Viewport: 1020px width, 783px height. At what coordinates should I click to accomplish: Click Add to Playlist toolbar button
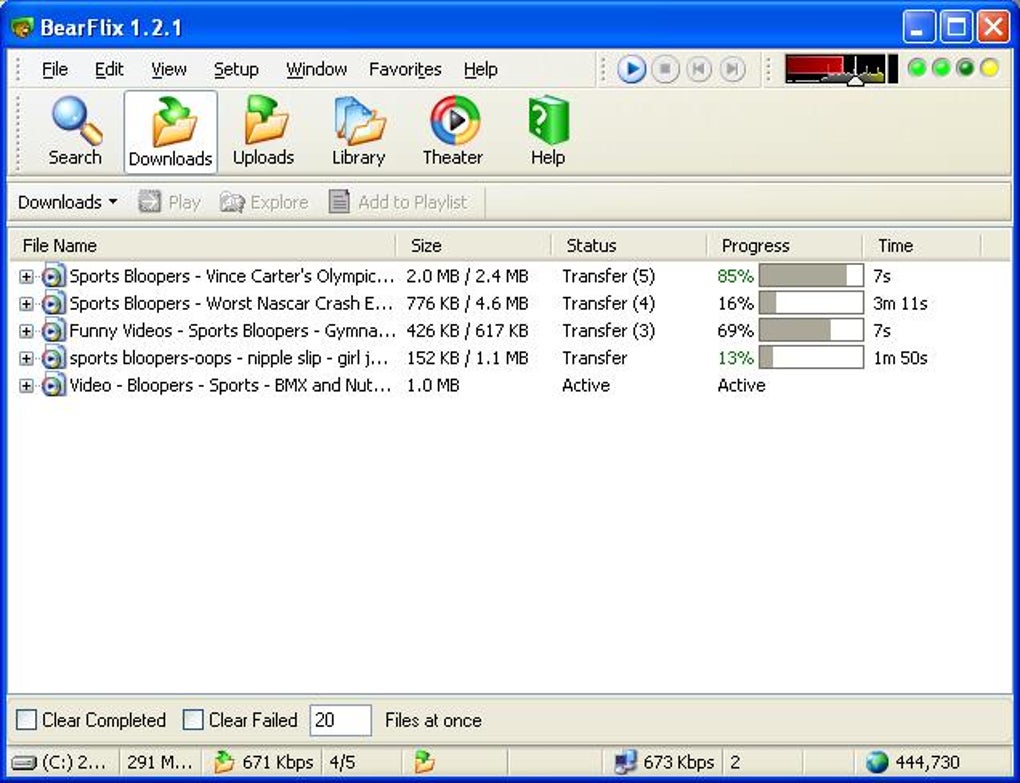click(x=398, y=202)
